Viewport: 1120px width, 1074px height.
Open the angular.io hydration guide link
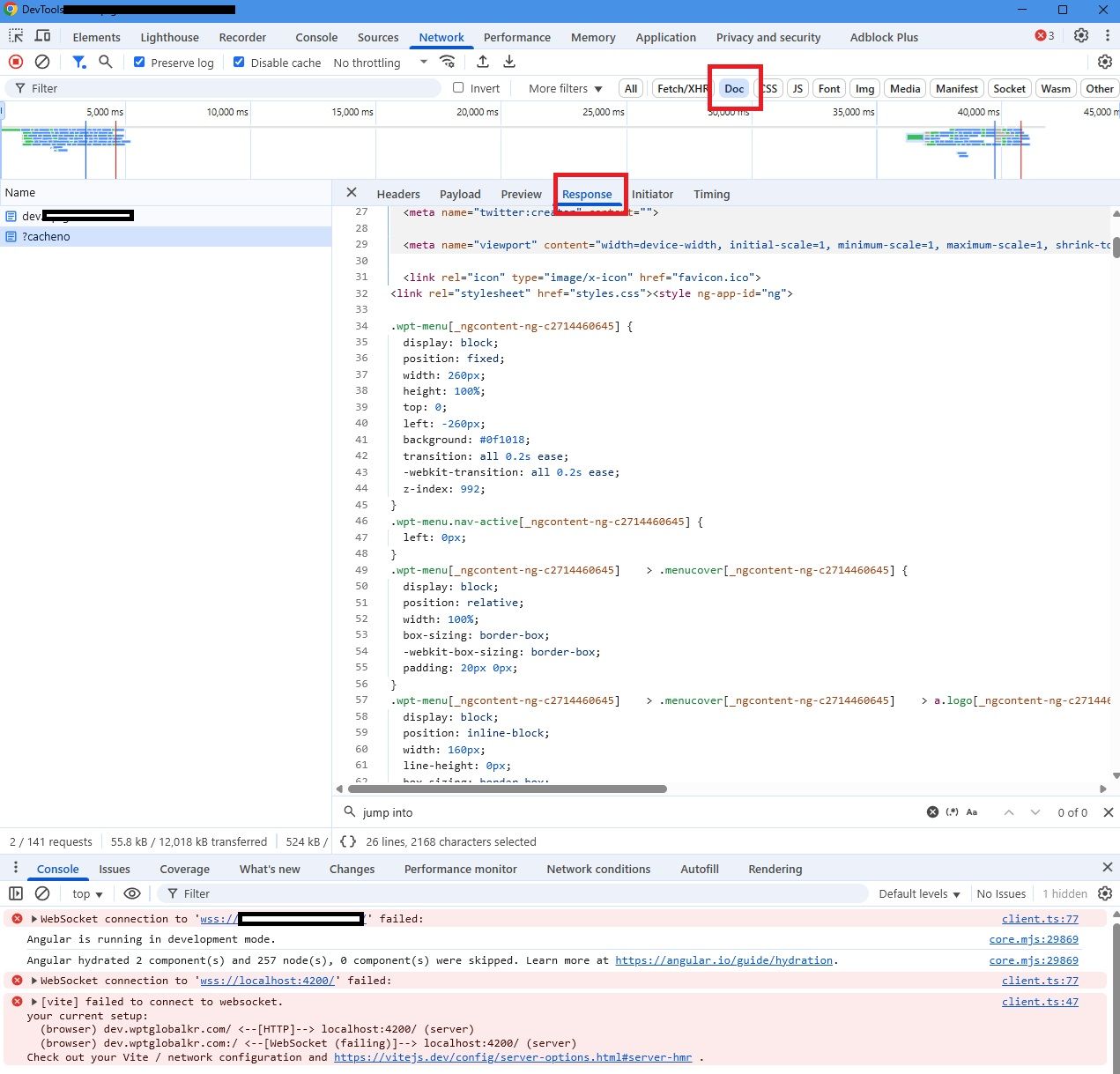pos(723,959)
